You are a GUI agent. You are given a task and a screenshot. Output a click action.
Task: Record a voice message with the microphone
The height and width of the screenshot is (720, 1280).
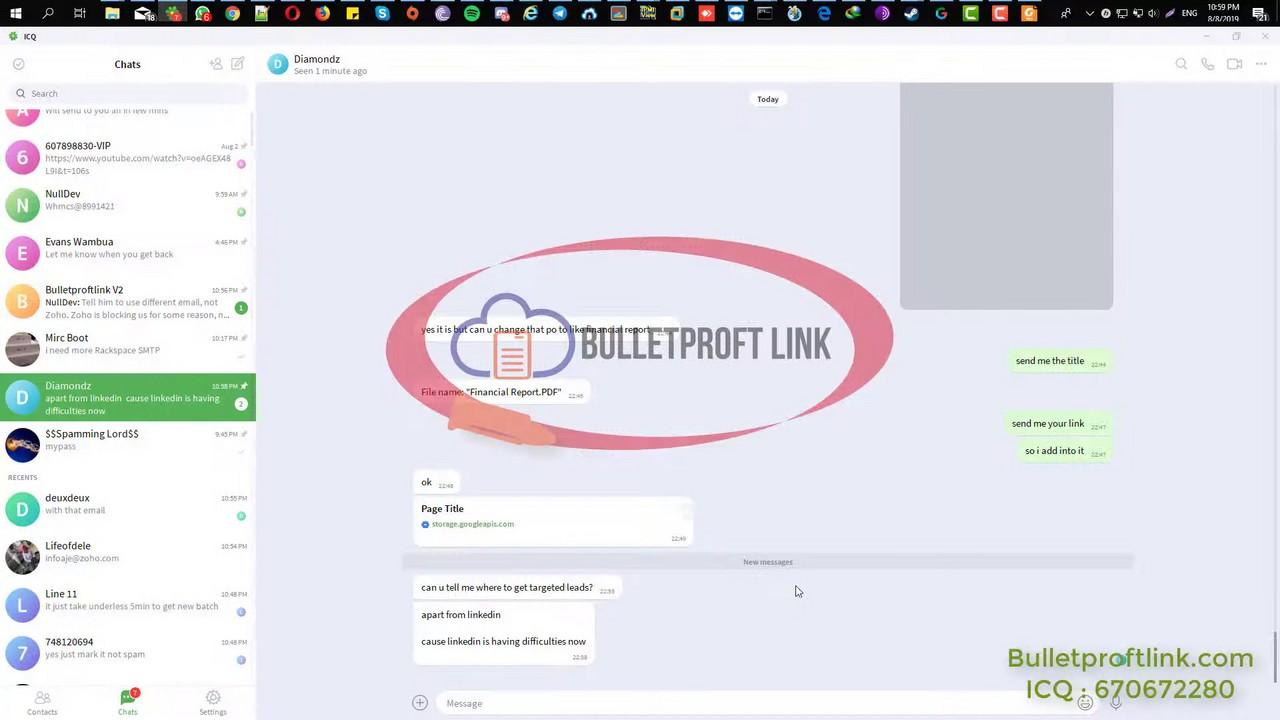pyautogui.click(x=1116, y=703)
